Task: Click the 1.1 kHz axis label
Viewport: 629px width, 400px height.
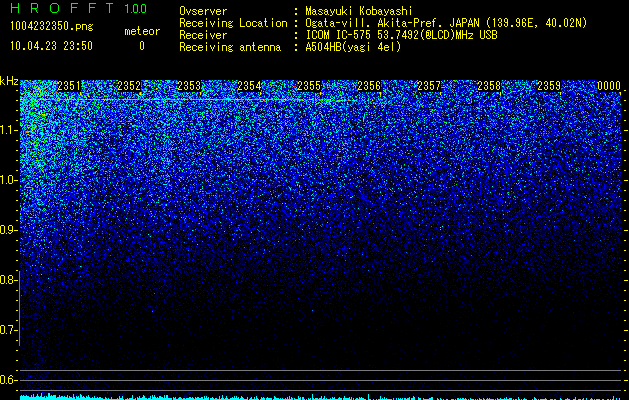Action: point(8,130)
